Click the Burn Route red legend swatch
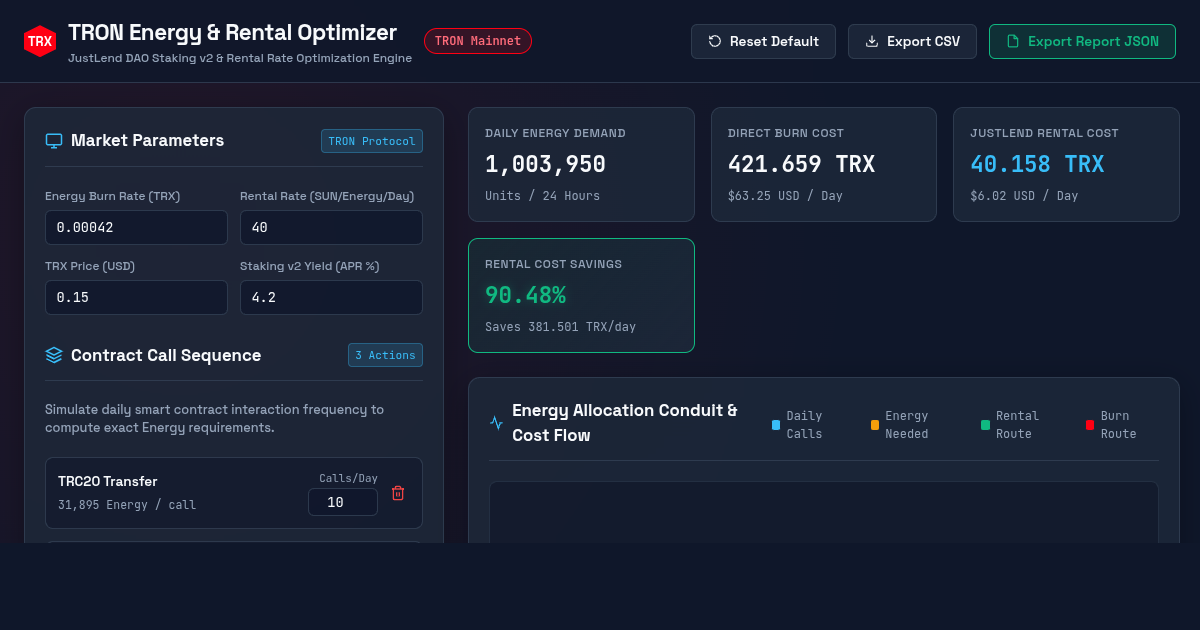Image resolution: width=1200 pixels, height=630 pixels. 1090,425
